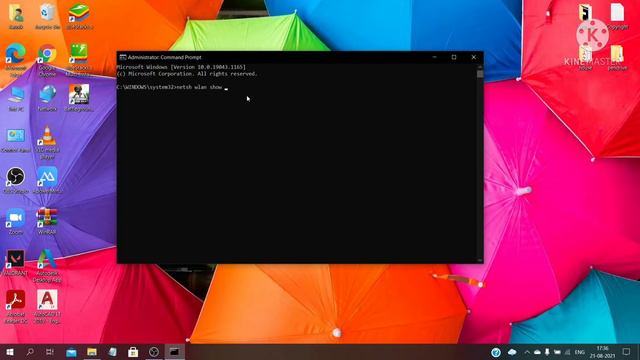This screenshot has width=640, height=360.
Task: Click the Windows Start button
Action: tap(10, 352)
